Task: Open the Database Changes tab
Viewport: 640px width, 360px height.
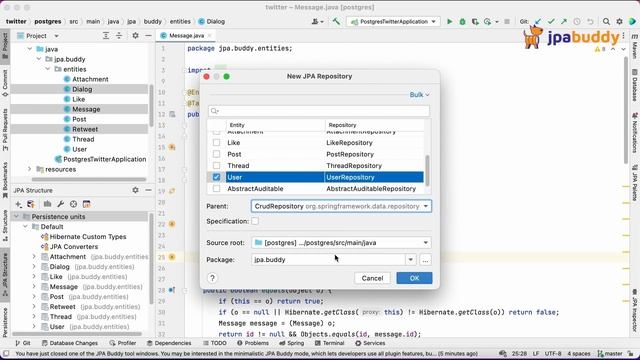Action: pyautogui.click(x=70, y=343)
